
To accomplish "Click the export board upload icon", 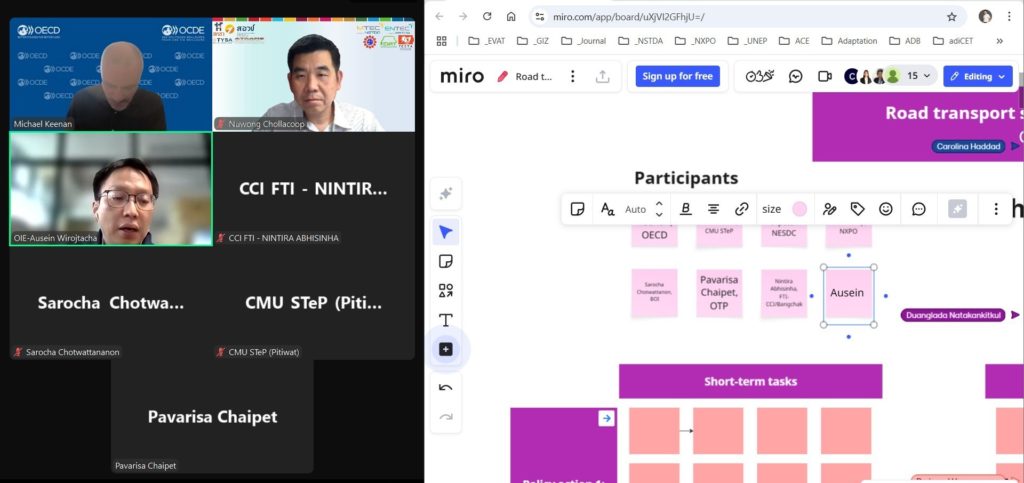I will [x=602, y=76].
